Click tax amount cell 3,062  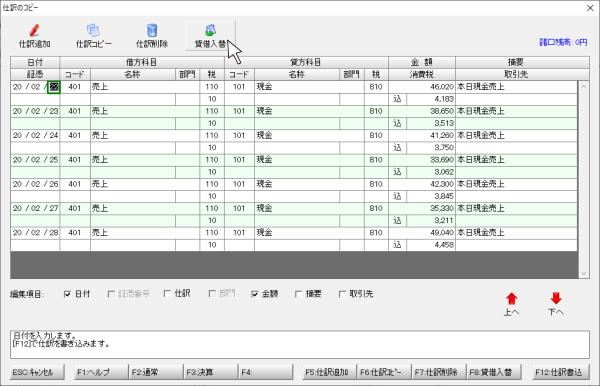431,172
